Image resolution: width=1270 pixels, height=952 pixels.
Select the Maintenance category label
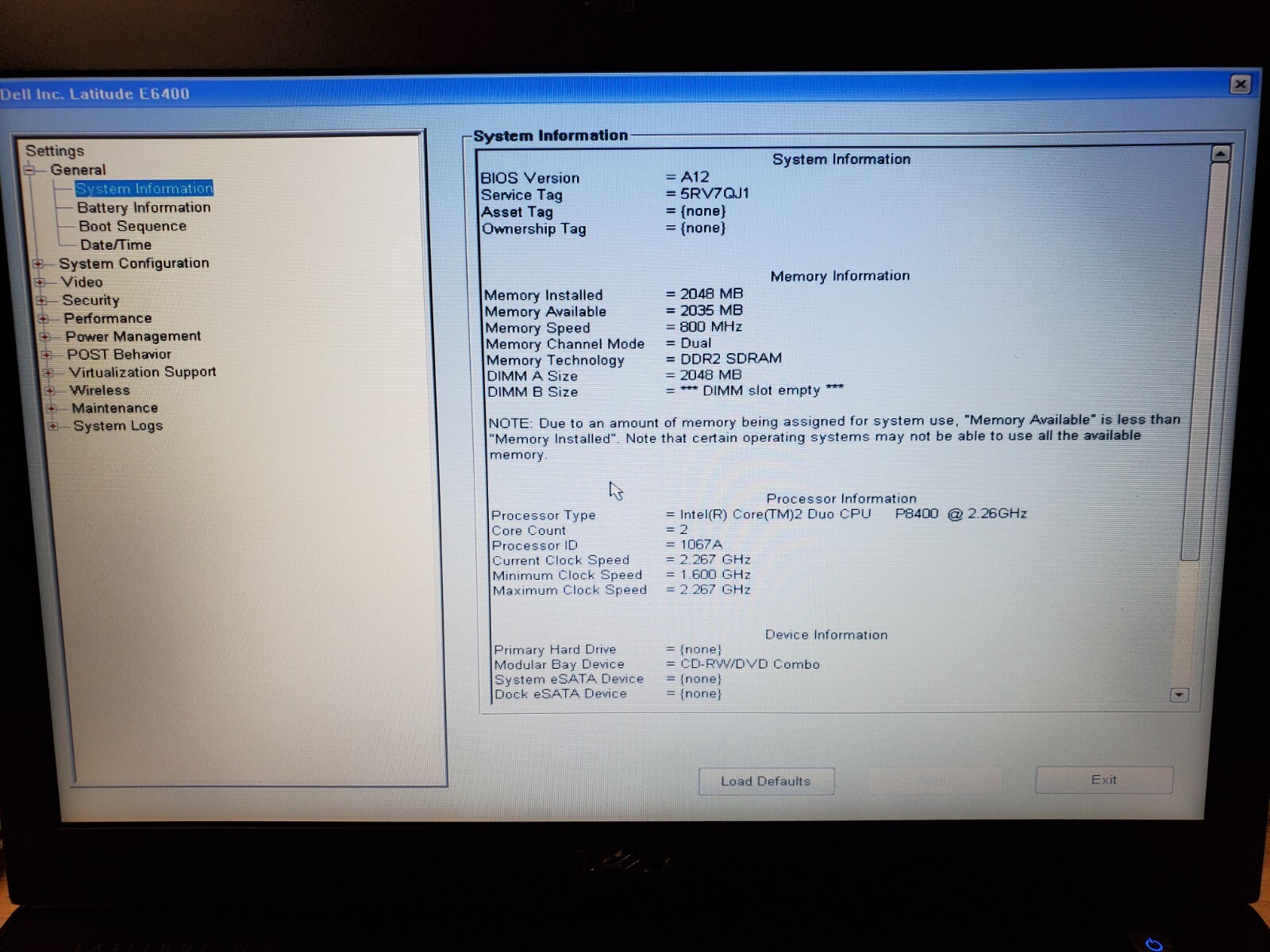pos(115,409)
